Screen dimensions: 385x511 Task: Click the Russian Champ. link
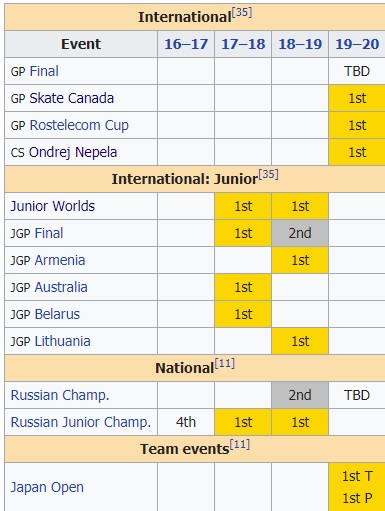click(x=60, y=395)
